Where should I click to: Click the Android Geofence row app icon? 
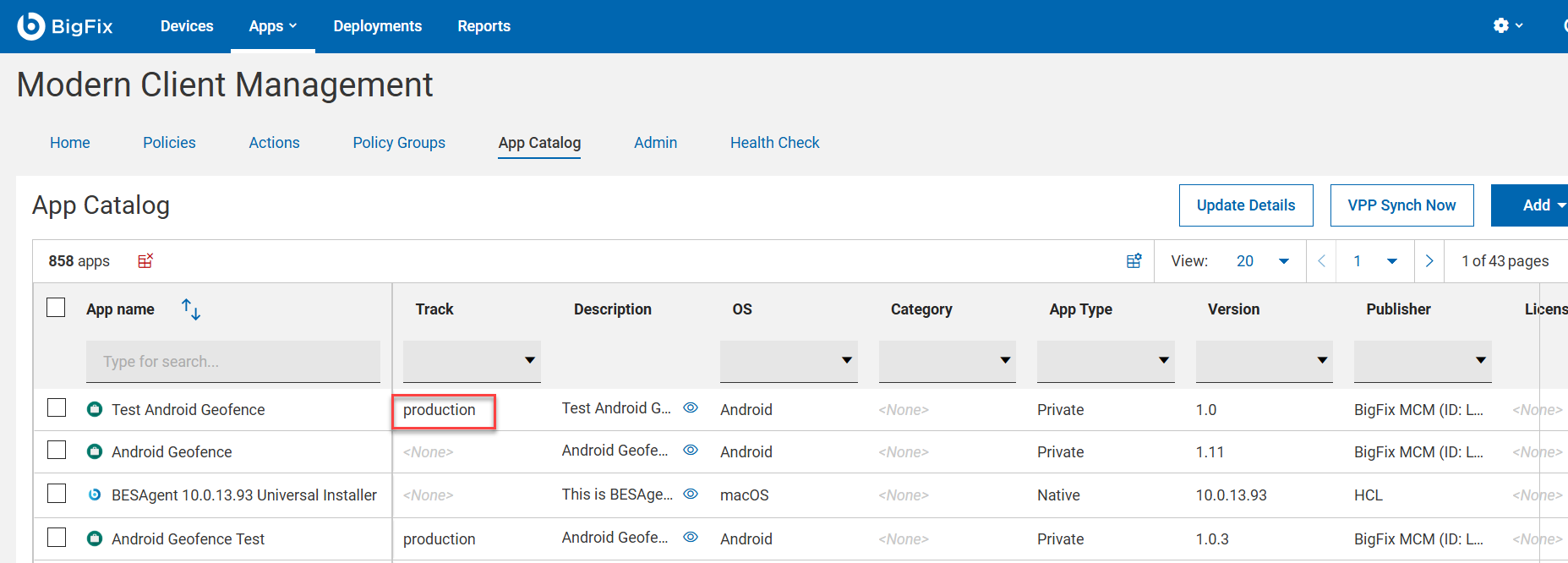click(x=95, y=451)
